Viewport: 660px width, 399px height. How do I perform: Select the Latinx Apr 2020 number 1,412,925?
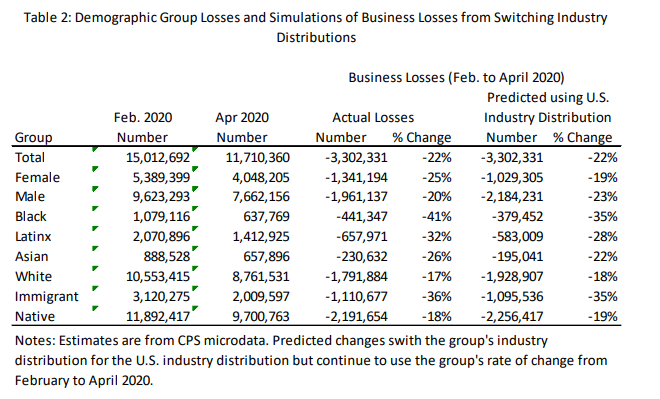[x=261, y=236]
